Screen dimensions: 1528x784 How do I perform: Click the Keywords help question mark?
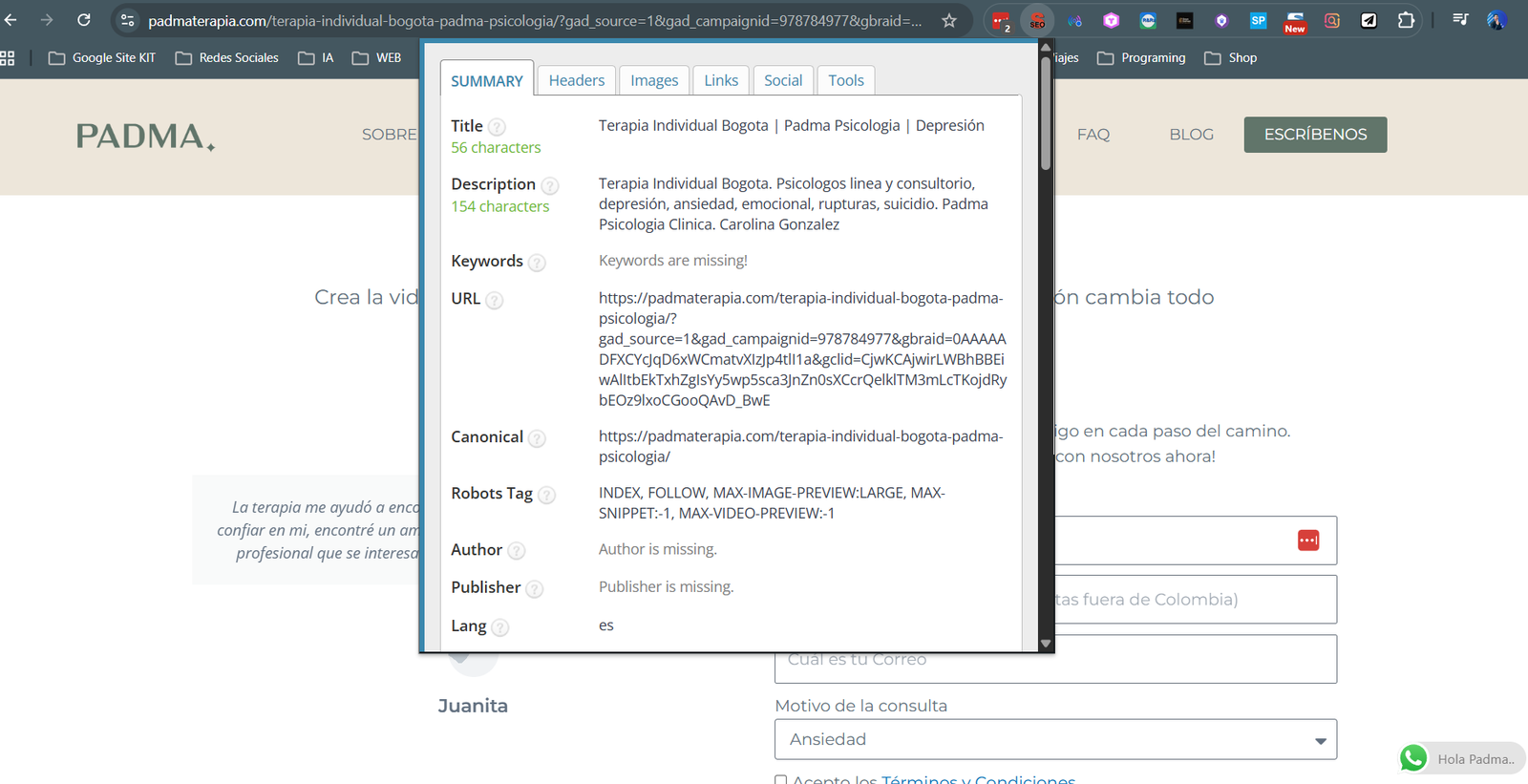point(537,263)
